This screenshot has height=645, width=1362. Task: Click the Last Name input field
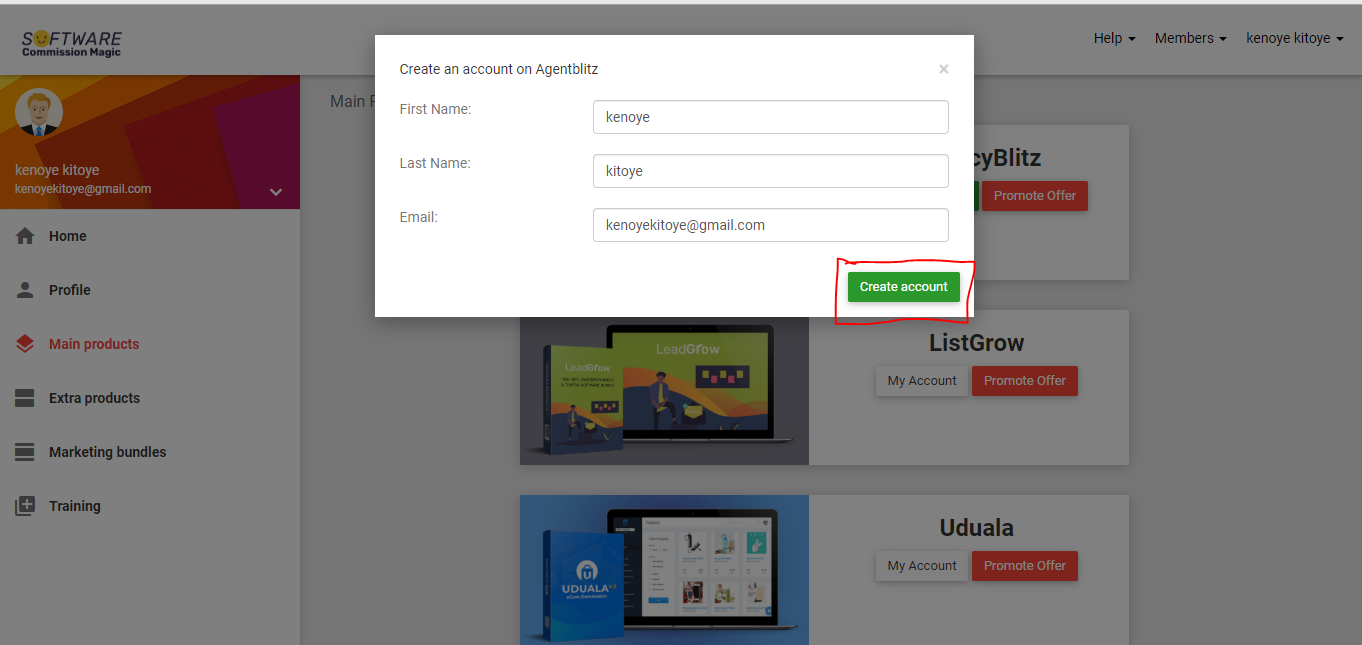click(771, 171)
